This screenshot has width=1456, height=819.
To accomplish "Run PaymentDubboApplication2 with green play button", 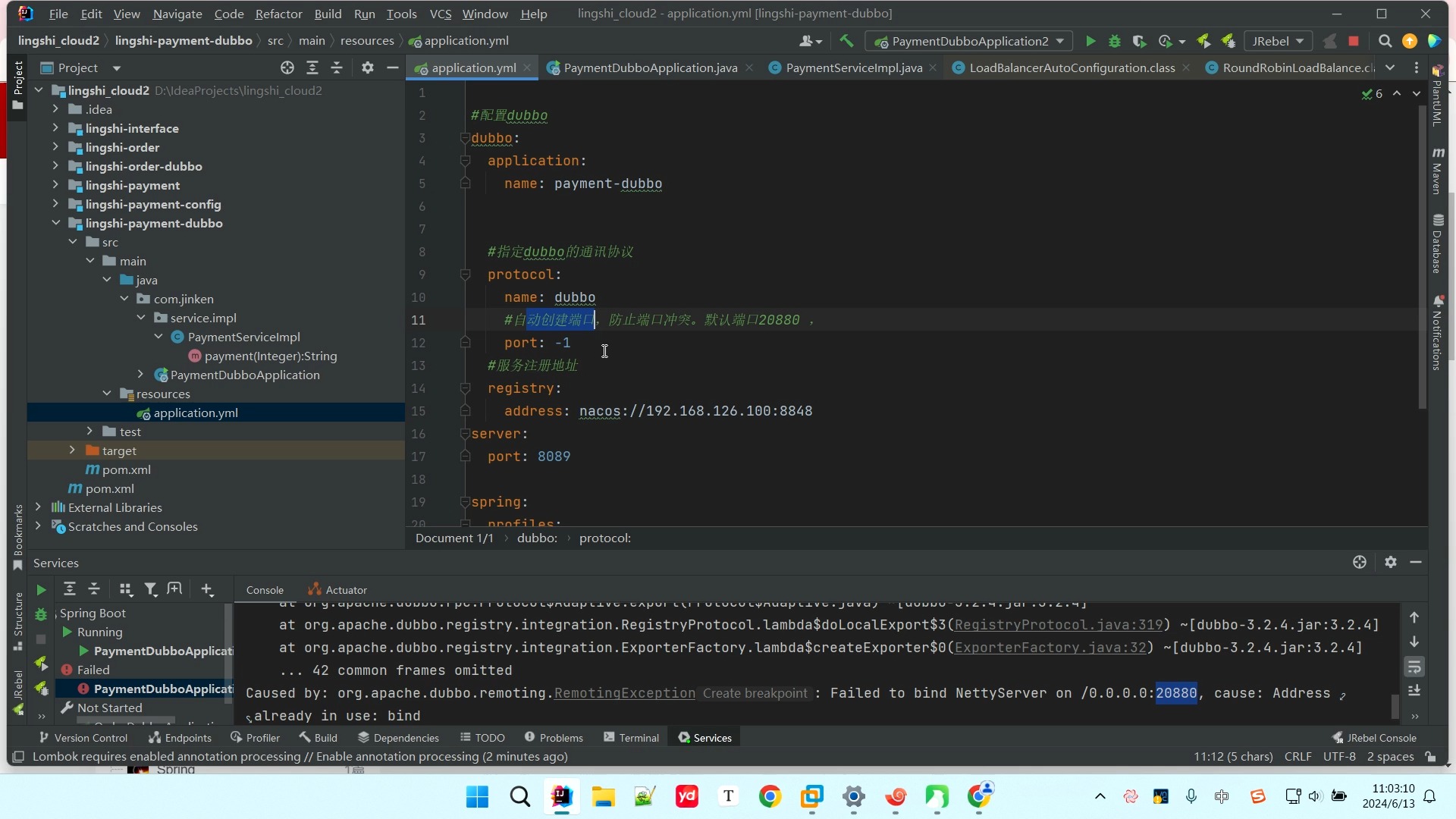I will tap(1090, 41).
